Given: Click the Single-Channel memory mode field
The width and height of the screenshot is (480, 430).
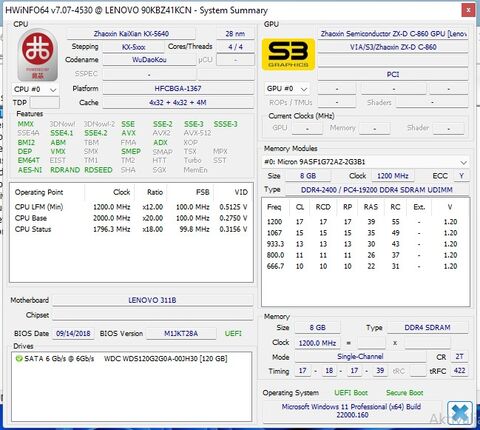Looking at the screenshot, I should [360, 357].
